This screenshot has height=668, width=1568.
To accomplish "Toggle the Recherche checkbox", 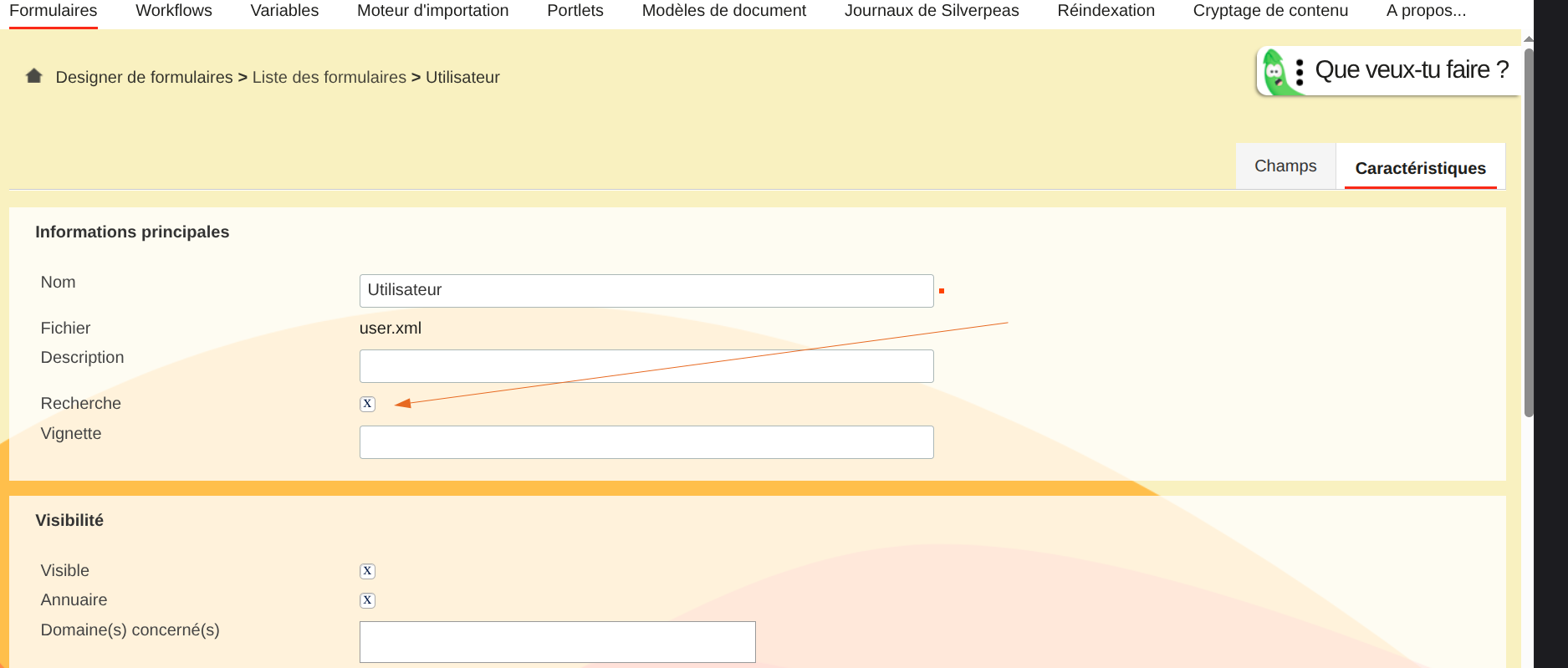I will (367, 404).
